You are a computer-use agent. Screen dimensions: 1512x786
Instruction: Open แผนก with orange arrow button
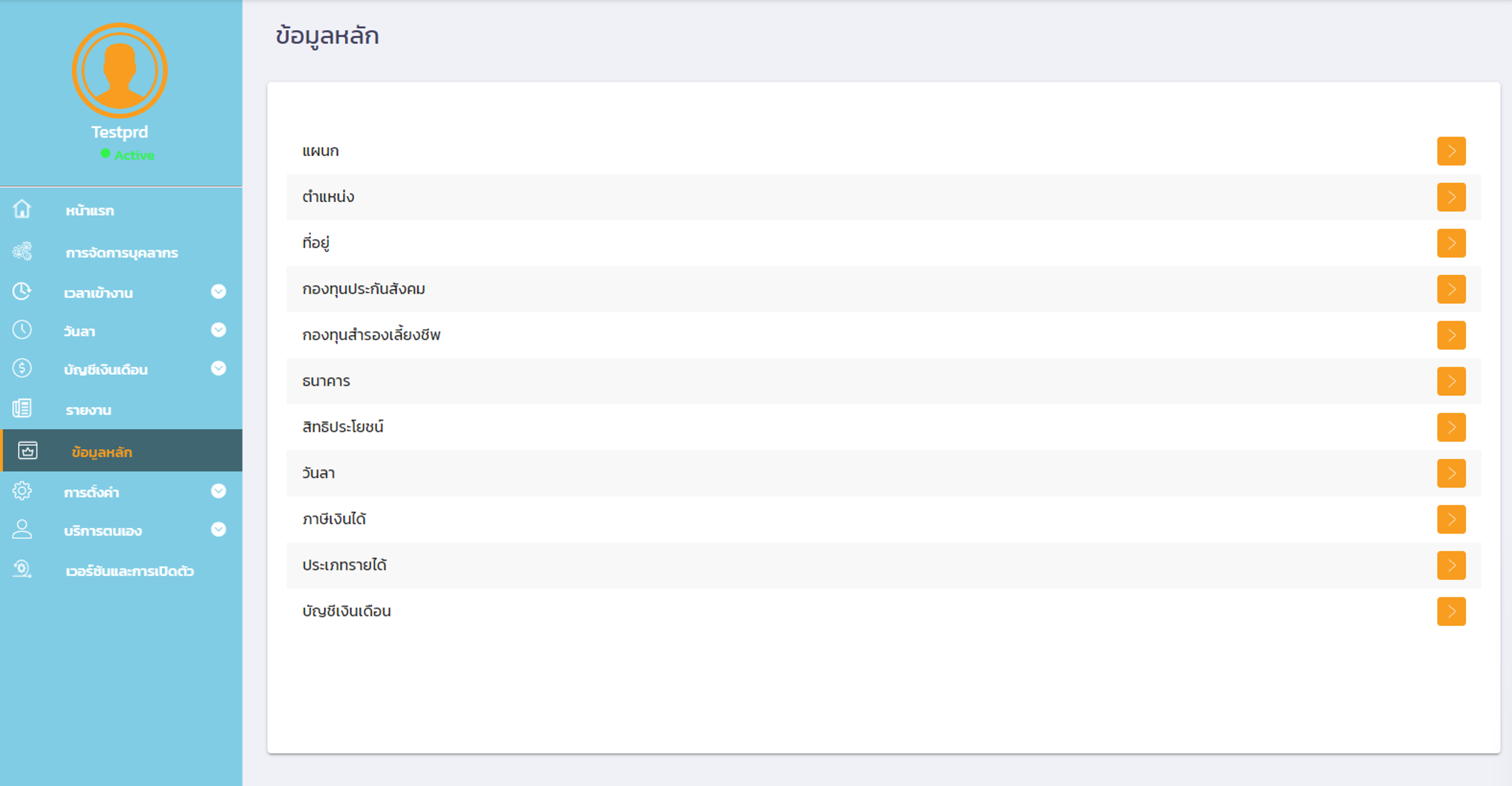[x=1450, y=151]
